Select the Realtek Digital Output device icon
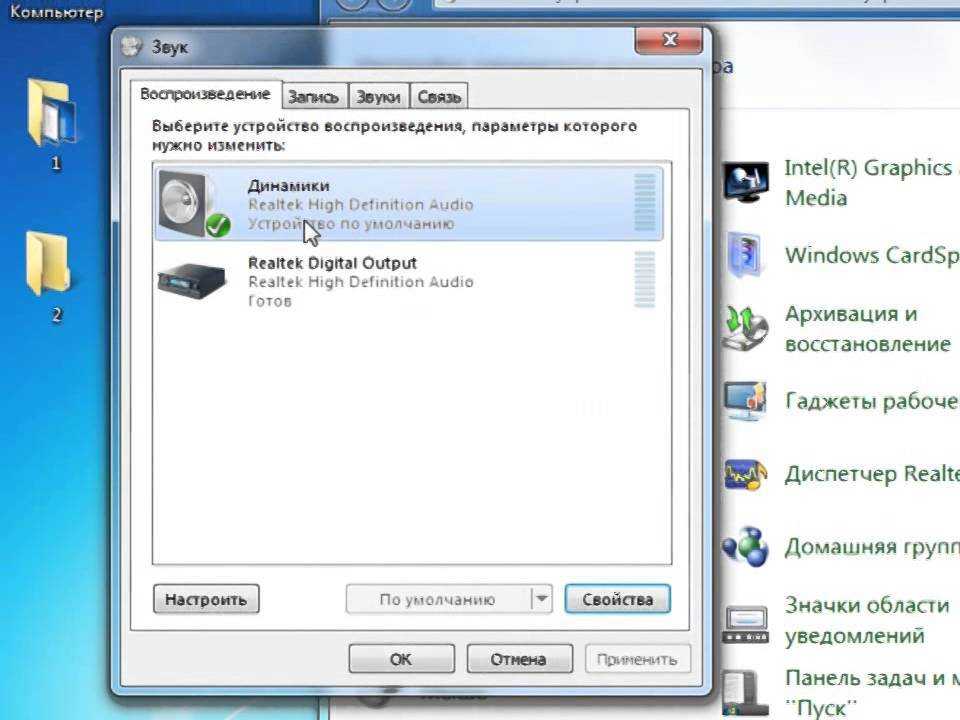The height and width of the screenshot is (720, 960). click(192, 282)
